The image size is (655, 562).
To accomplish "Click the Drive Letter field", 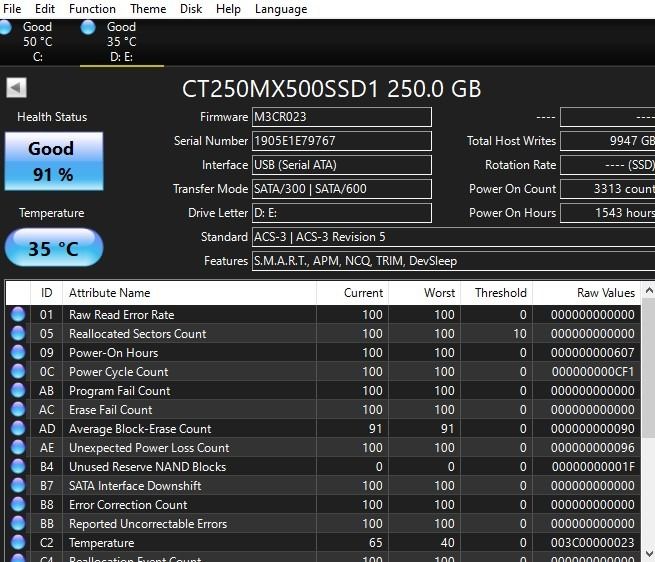I will (x=342, y=213).
